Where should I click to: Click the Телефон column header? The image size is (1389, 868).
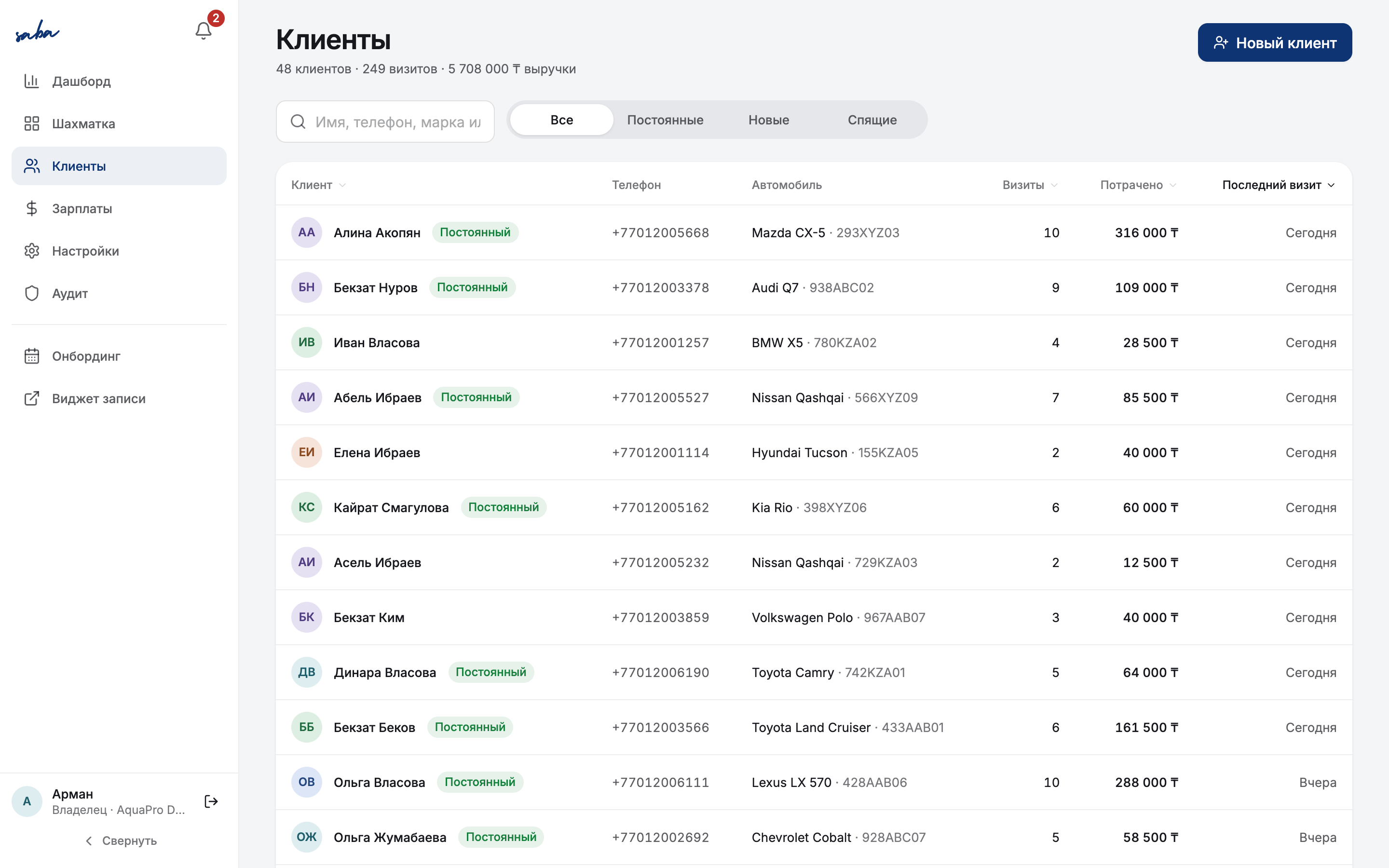pyautogui.click(x=636, y=185)
